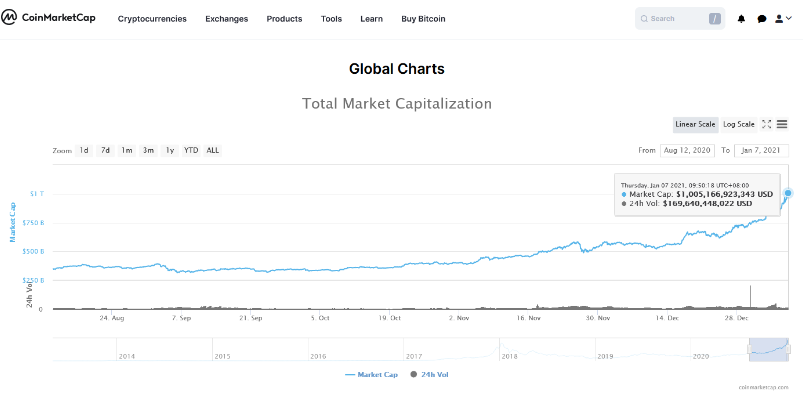Switch chart to Linear Scale

pyautogui.click(x=695, y=124)
